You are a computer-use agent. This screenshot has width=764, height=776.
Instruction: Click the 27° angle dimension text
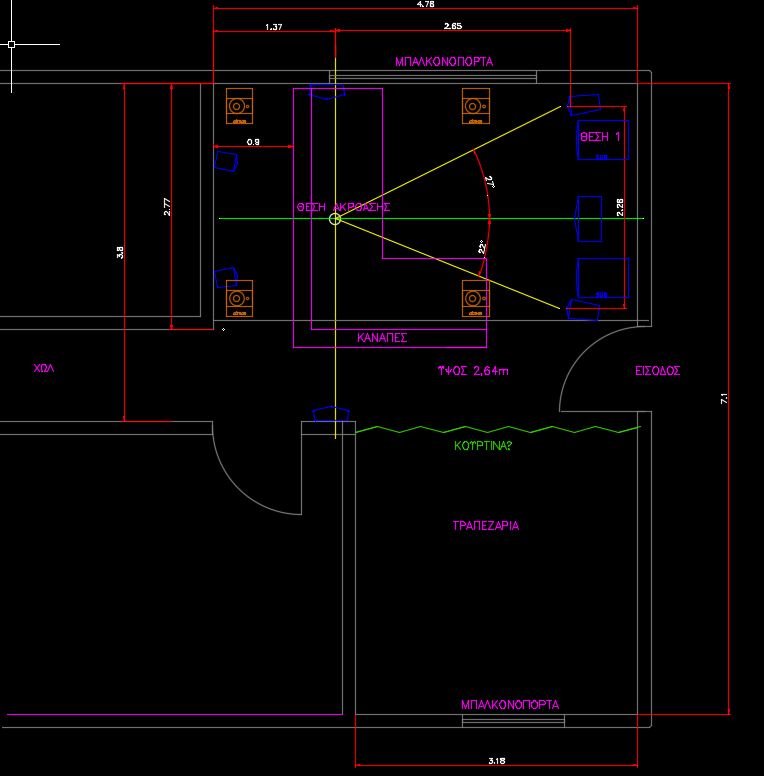(x=490, y=182)
